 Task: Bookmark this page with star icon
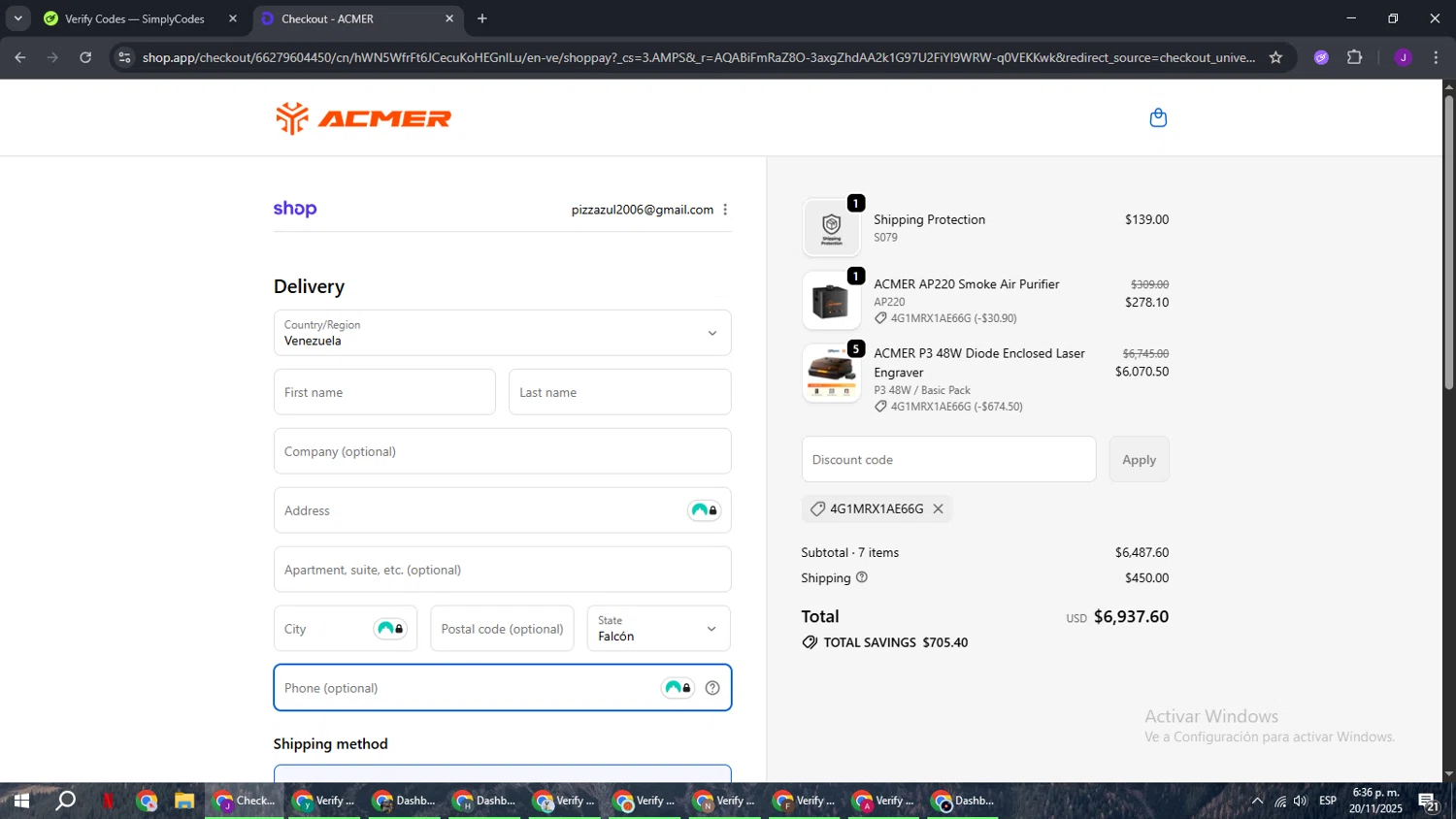[1275, 57]
